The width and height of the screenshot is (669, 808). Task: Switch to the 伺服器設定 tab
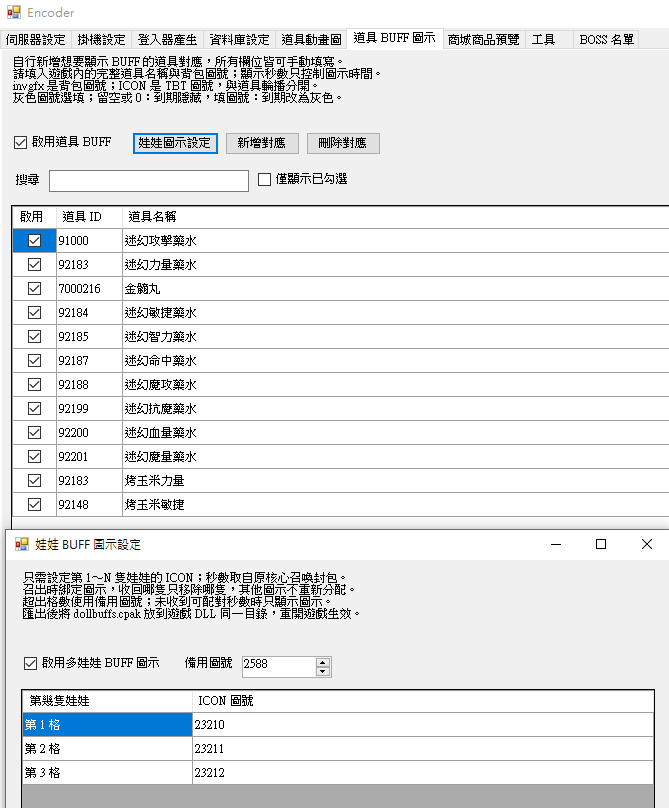pyautogui.click(x=36, y=40)
